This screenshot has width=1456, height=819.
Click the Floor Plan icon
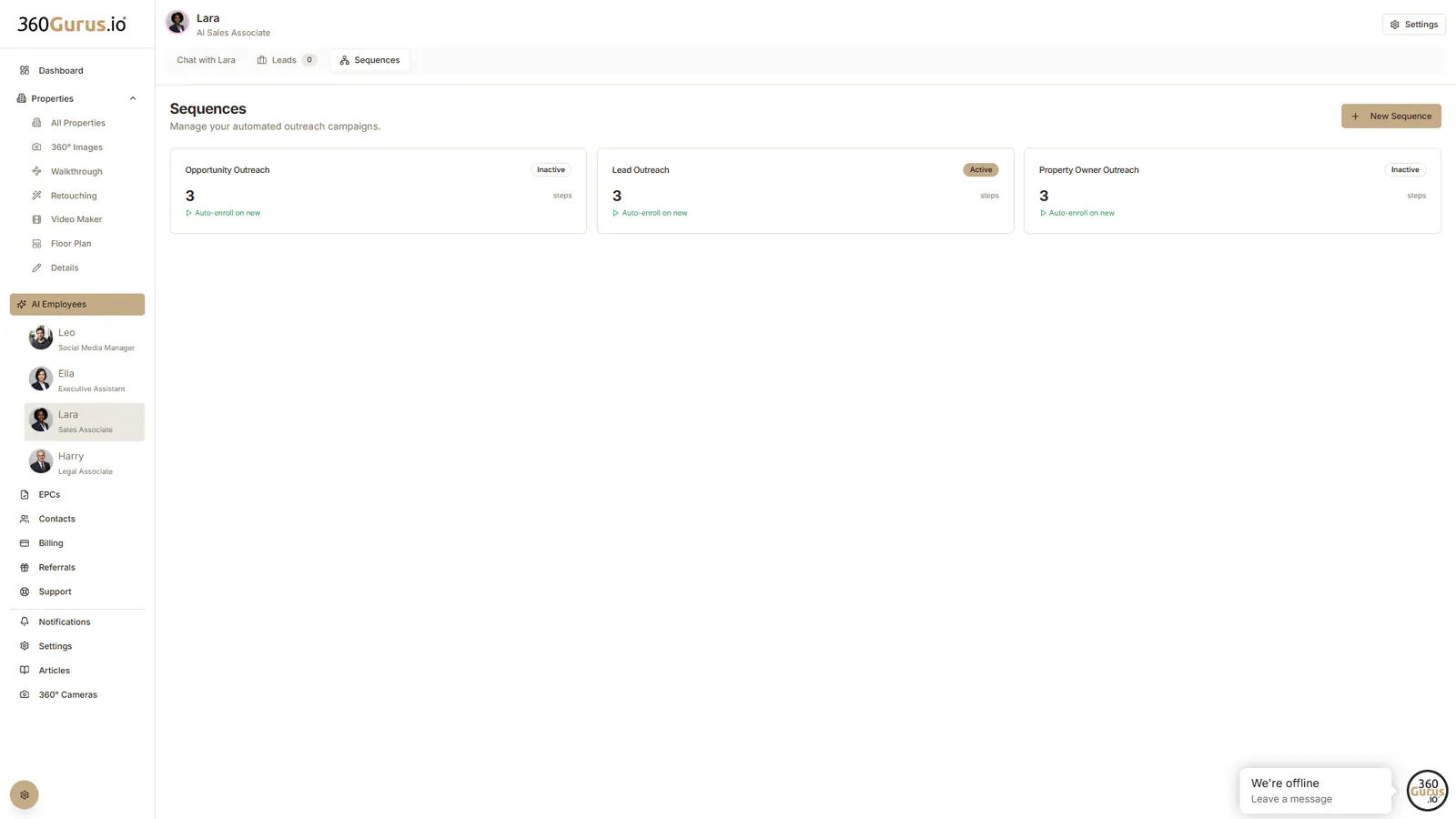click(36, 244)
